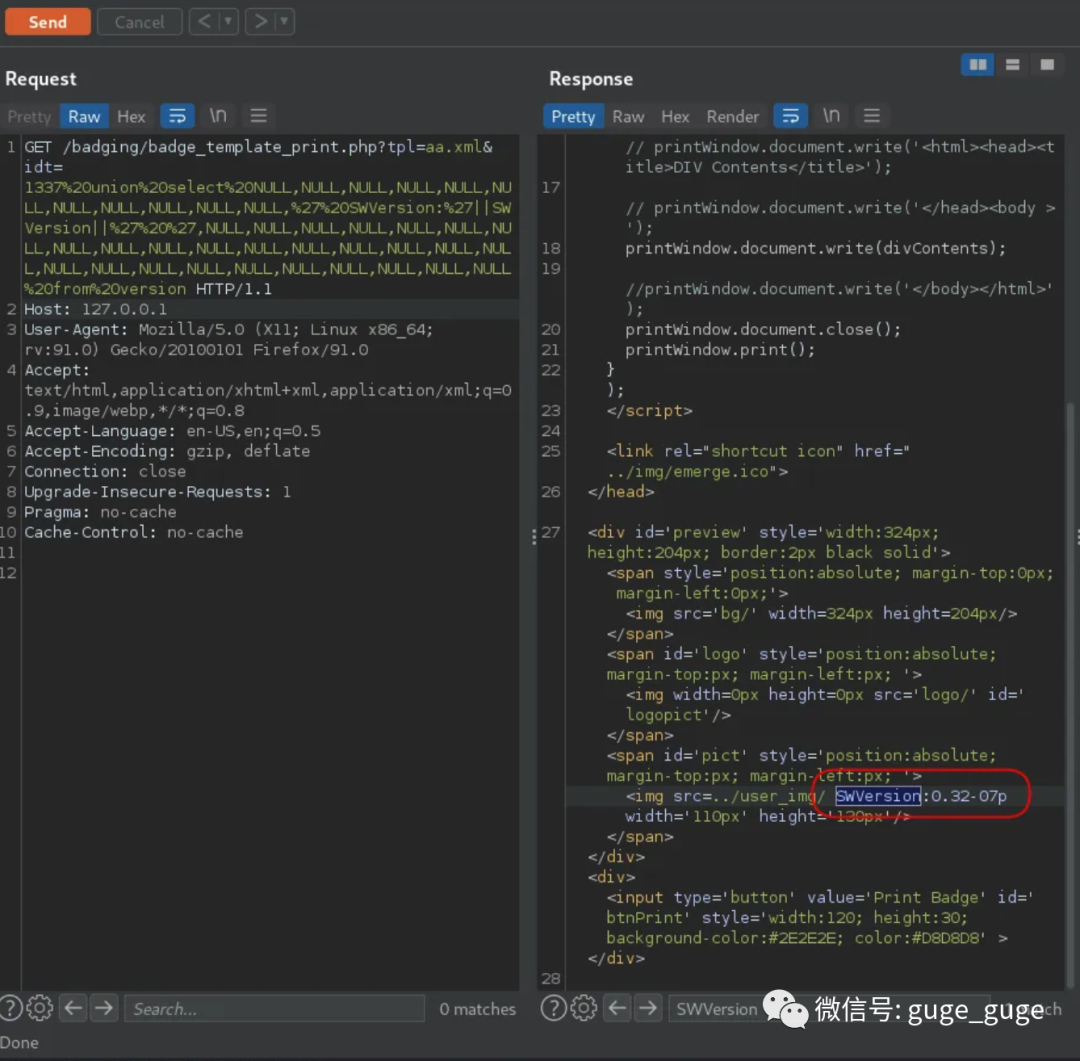Click the Upgrade-Insecure-Requests header line
Viewport: 1080px width, 1061px height.
pos(157,491)
